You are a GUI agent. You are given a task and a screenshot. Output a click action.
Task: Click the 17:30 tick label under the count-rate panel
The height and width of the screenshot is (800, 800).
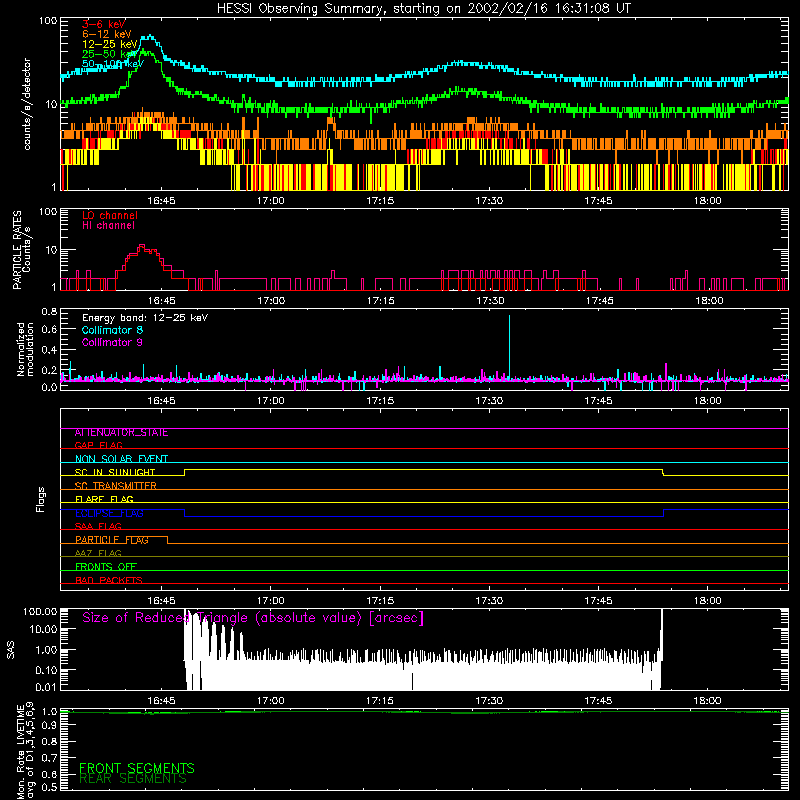point(489,201)
